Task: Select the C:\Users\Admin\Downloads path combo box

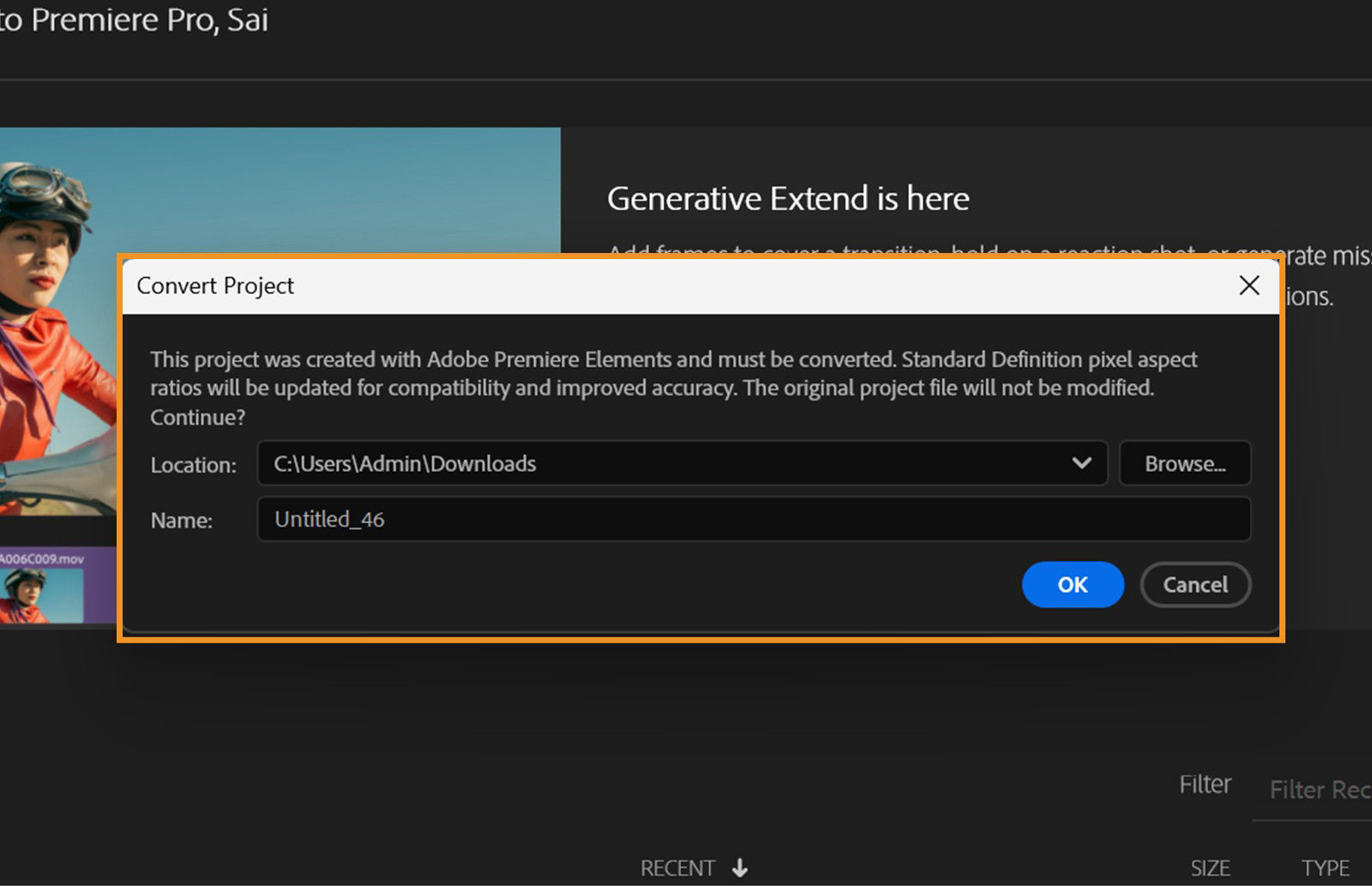Action: click(600, 463)
